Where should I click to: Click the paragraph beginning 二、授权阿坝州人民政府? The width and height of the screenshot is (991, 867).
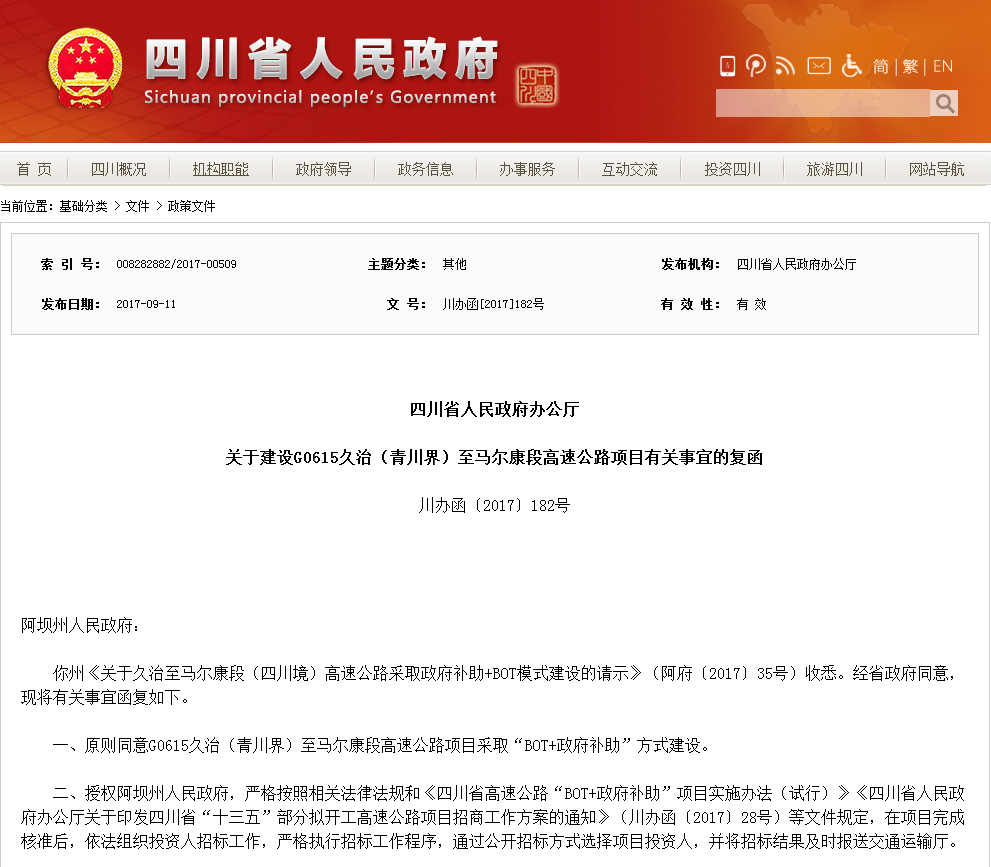tap(493, 817)
